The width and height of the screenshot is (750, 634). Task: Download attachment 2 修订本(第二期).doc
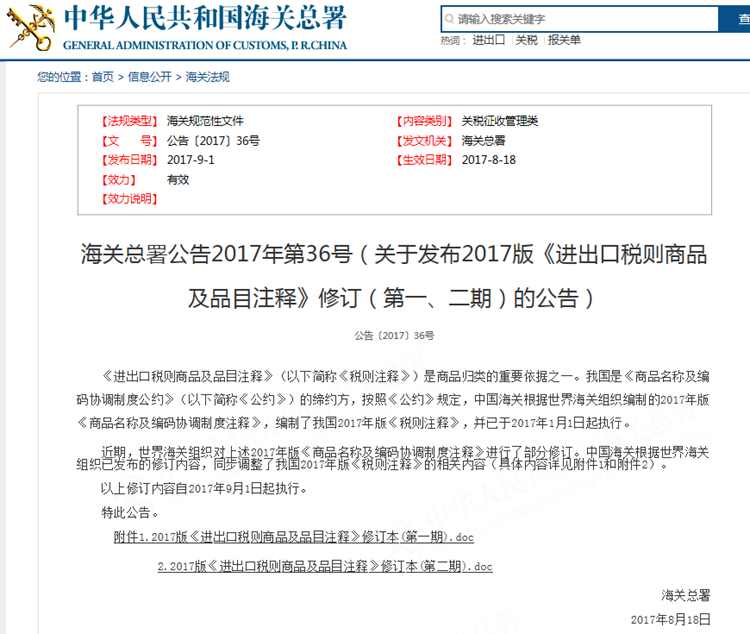tap(325, 567)
